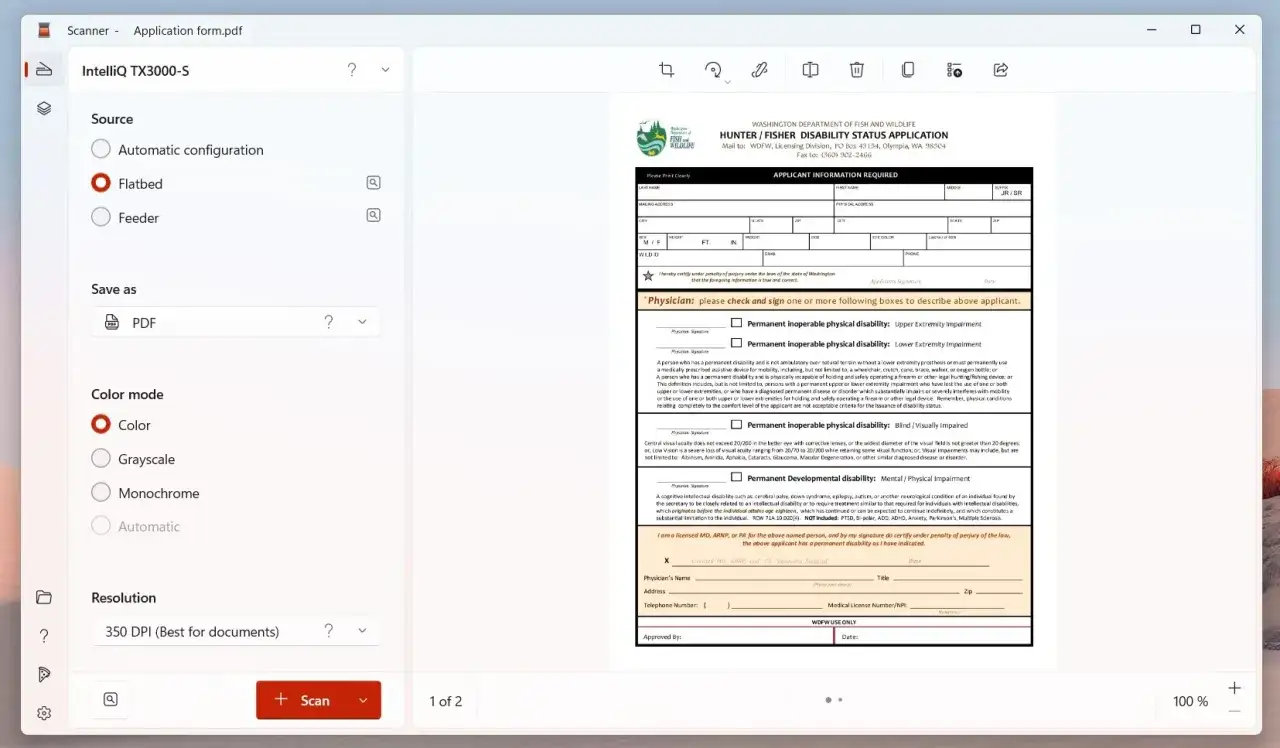Viewport: 1280px width, 748px height.
Task: Click help icon in Resolution box
Action: 328,631
